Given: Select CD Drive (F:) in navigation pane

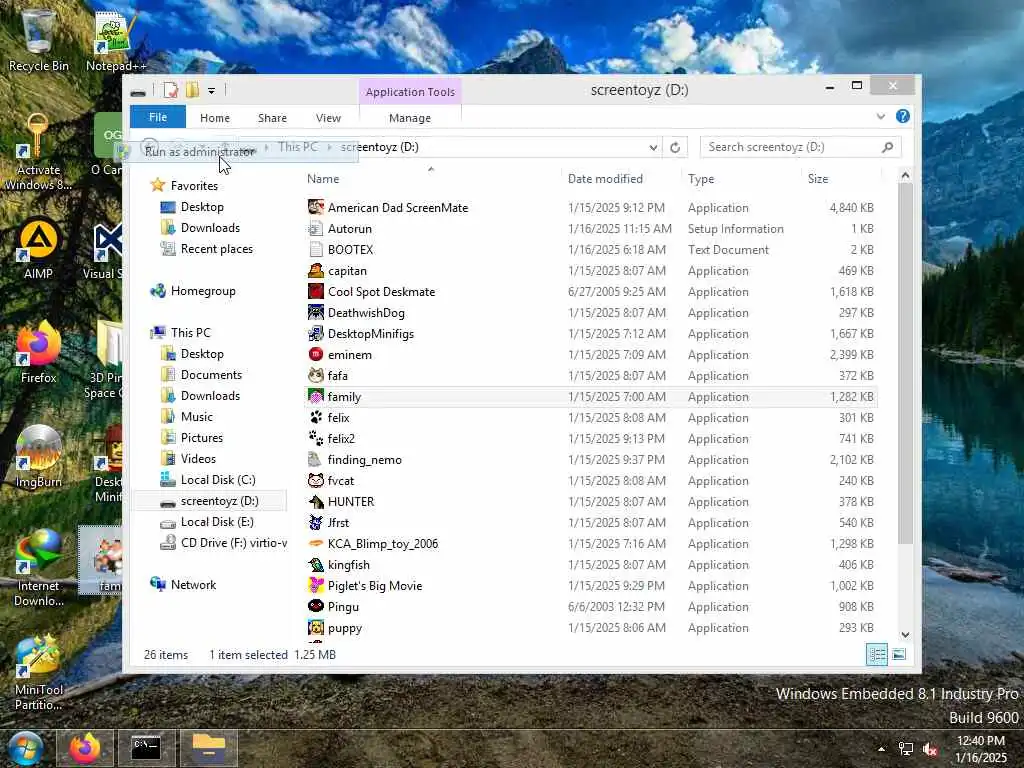Looking at the screenshot, I should (223, 543).
